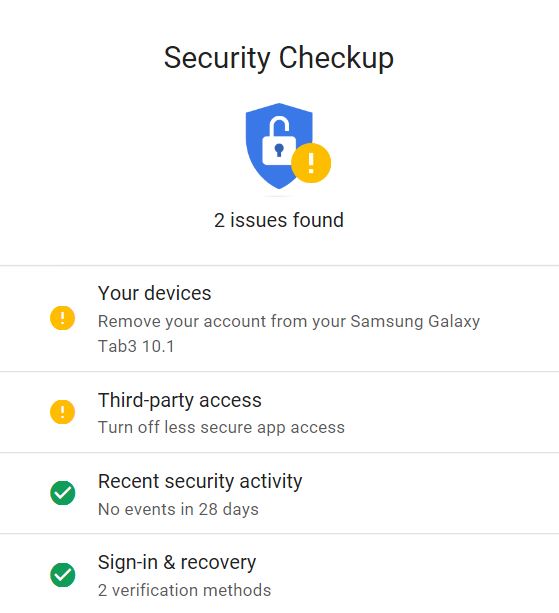
Task: Click the blue shield security icon
Action: coord(279,146)
